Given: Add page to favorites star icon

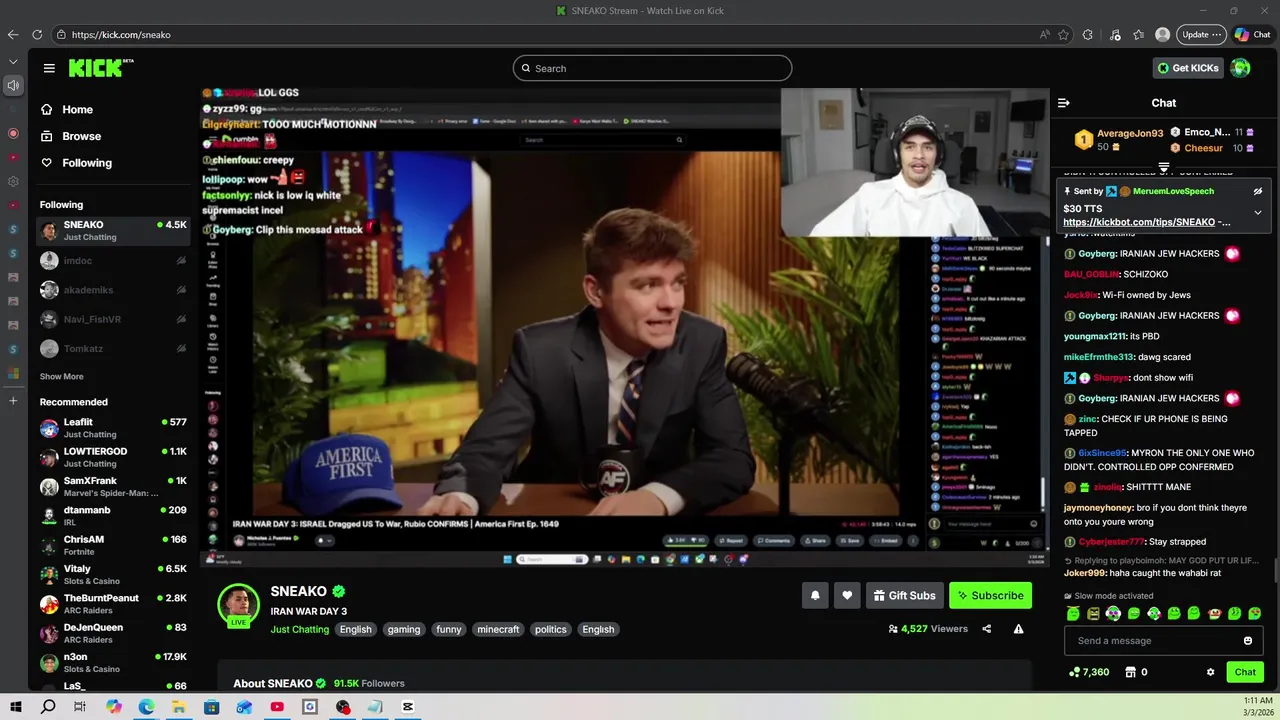Looking at the screenshot, I should 1063,34.
